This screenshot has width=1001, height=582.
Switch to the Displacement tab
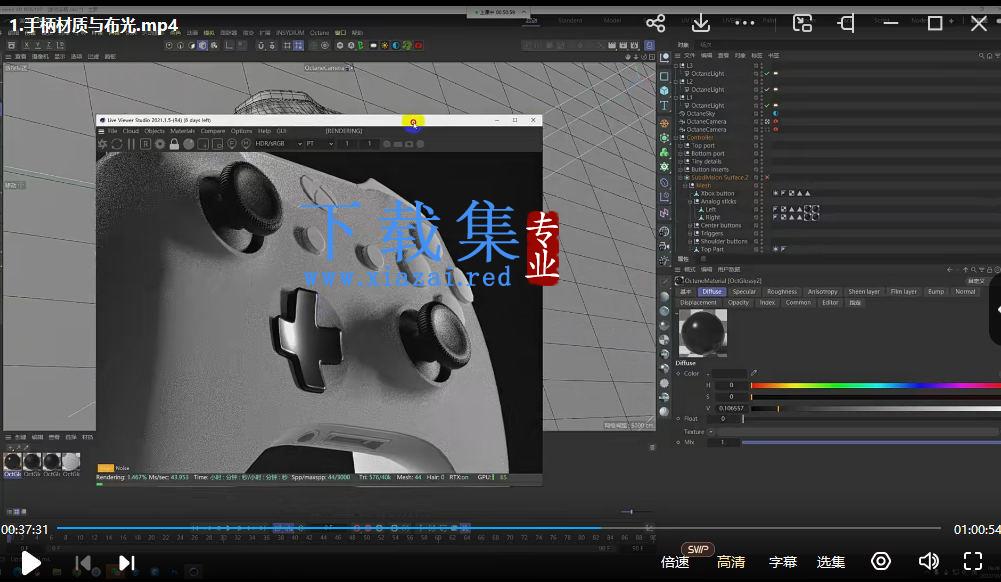click(698, 302)
